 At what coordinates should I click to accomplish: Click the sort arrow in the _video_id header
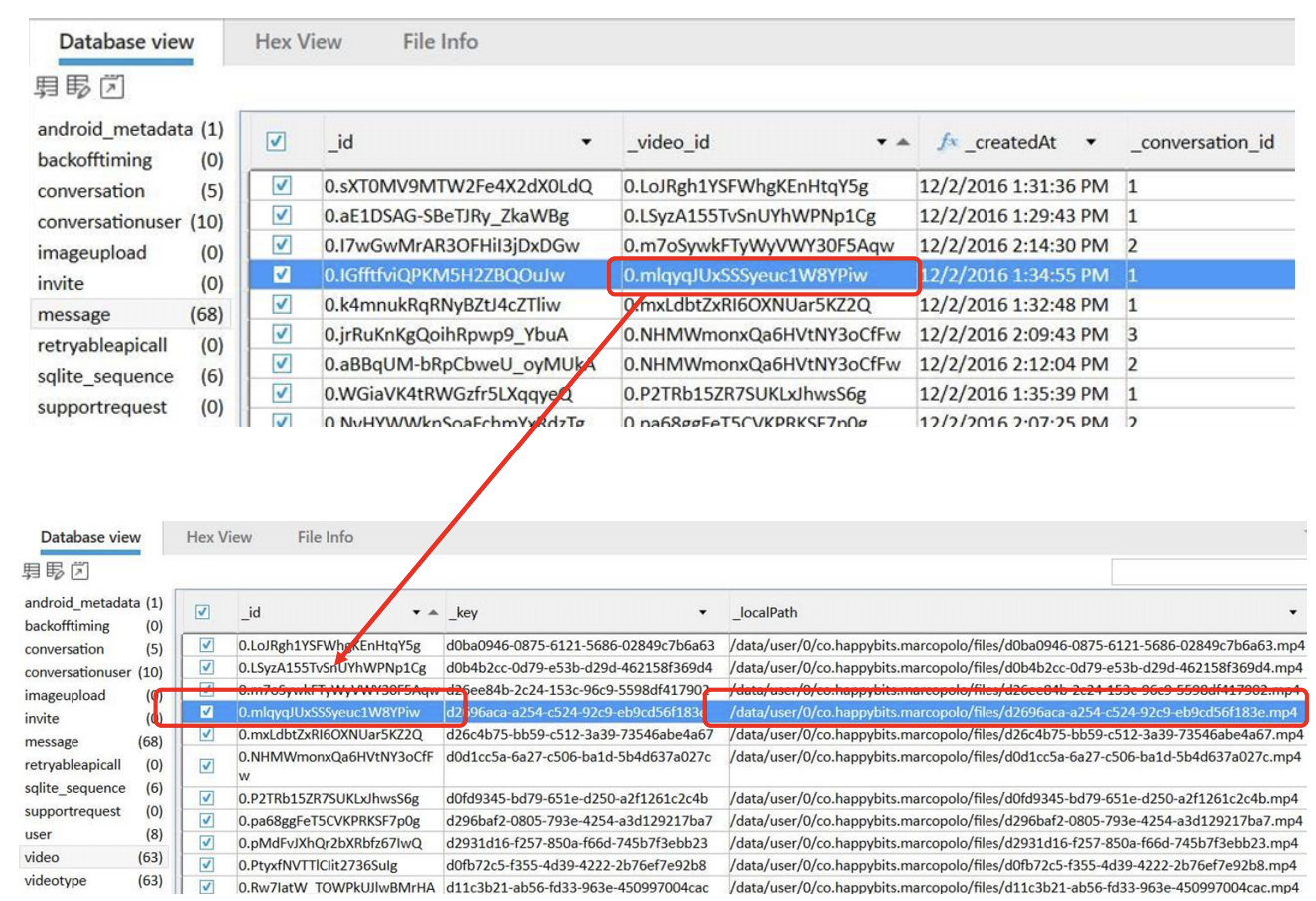(903, 142)
